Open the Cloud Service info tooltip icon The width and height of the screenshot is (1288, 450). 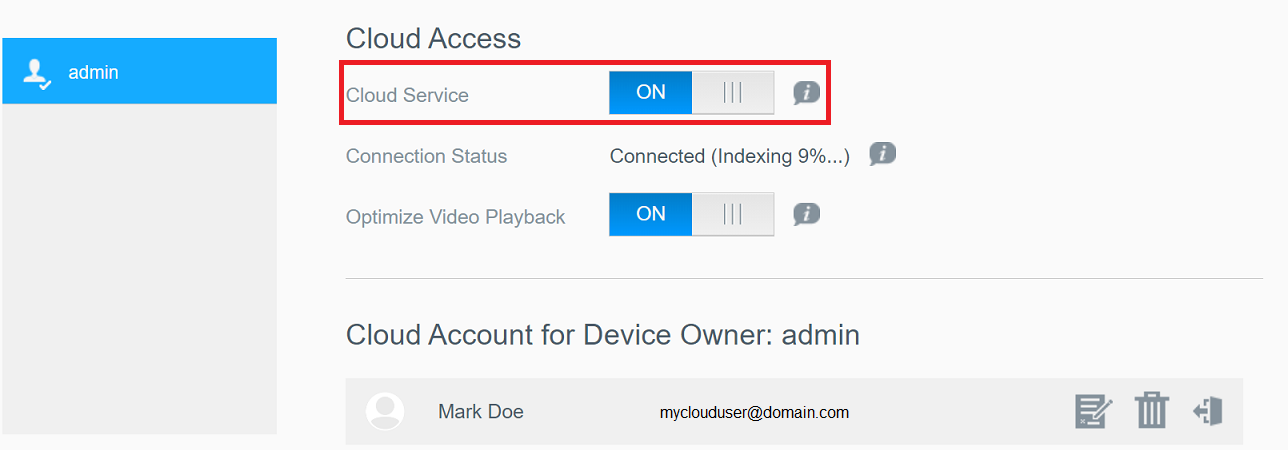(807, 93)
